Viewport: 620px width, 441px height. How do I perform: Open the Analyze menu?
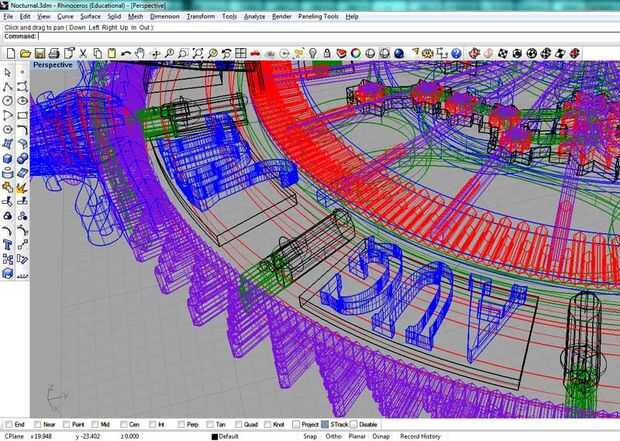tap(255, 17)
